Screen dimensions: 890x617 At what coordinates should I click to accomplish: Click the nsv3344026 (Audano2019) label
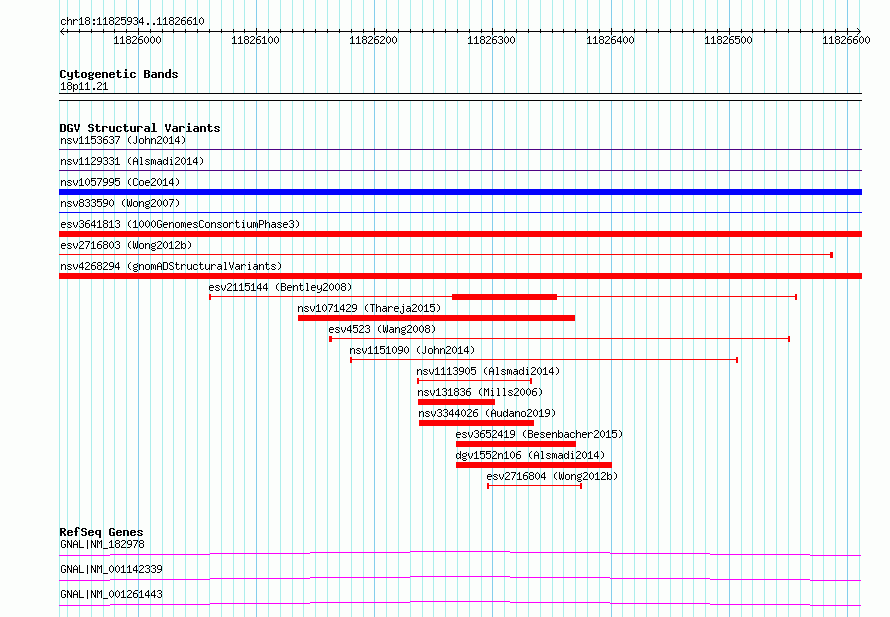tap(487, 413)
